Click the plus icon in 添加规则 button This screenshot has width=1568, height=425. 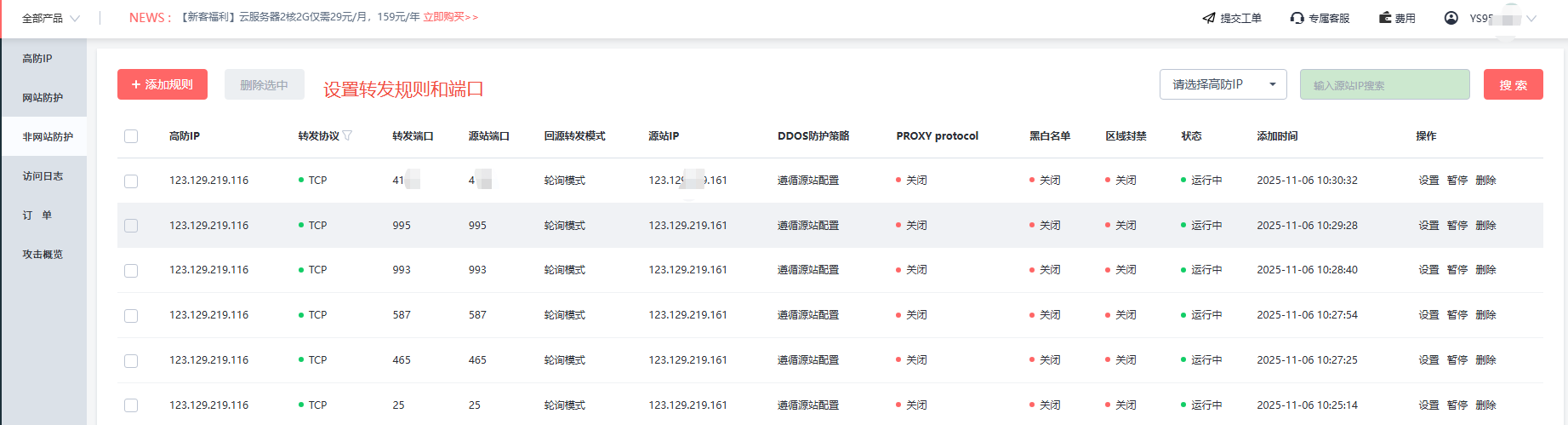tap(136, 84)
